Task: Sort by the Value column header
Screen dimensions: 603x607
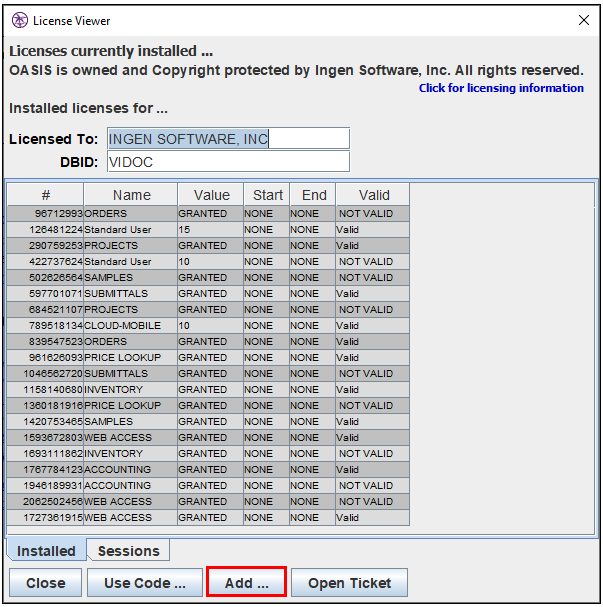Action: [x=211, y=195]
